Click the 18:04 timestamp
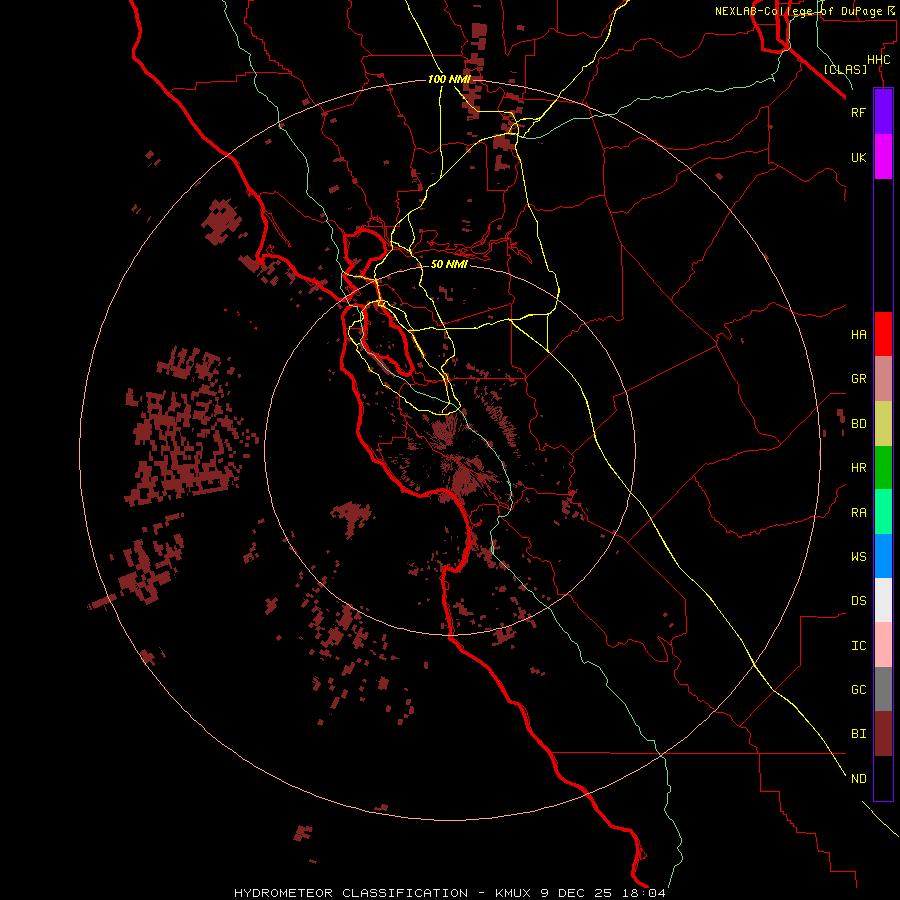Image resolution: width=900 pixels, height=900 pixels. 645,893
